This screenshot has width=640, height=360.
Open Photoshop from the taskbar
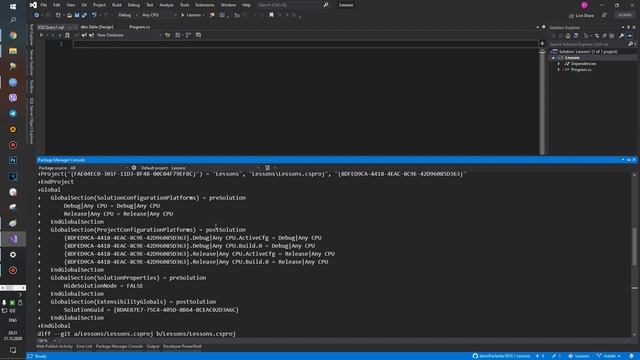13,160
